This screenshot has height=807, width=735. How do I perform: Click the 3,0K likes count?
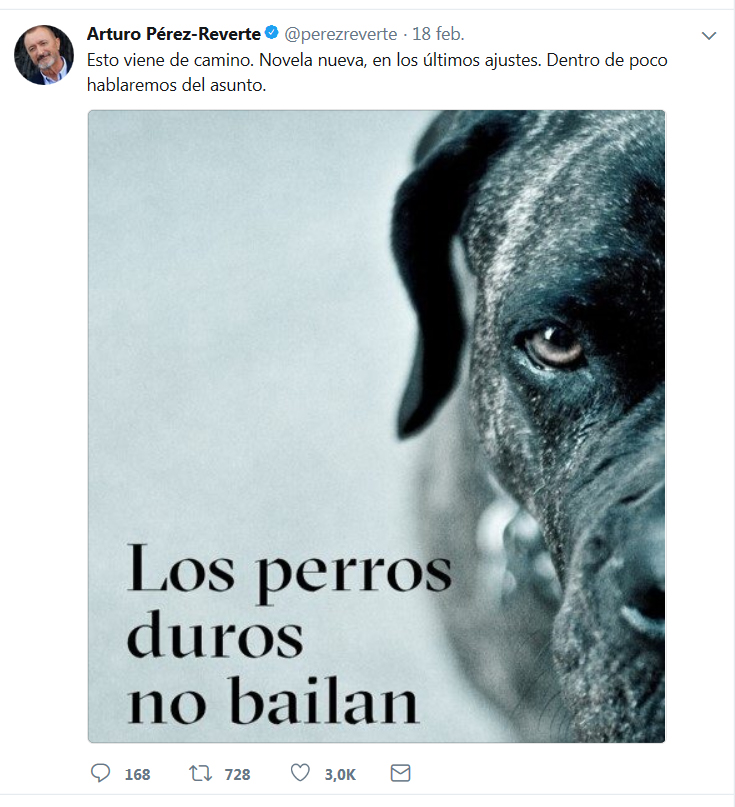(x=340, y=775)
